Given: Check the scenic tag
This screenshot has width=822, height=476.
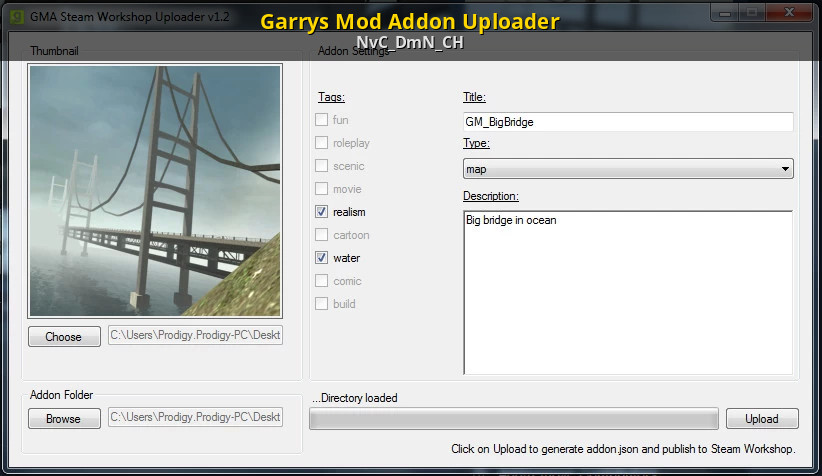Looking at the screenshot, I should 322,166.
